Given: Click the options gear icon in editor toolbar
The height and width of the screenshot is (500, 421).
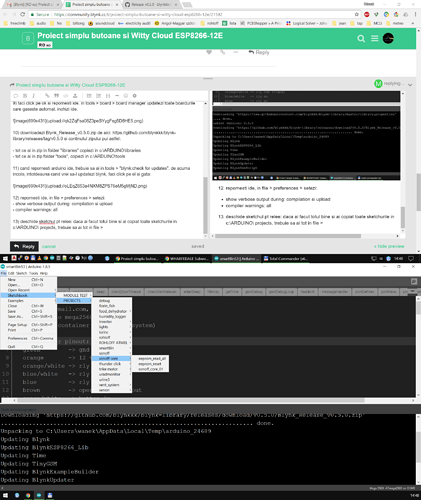Looking at the screenshot, I should pos(135,96).
